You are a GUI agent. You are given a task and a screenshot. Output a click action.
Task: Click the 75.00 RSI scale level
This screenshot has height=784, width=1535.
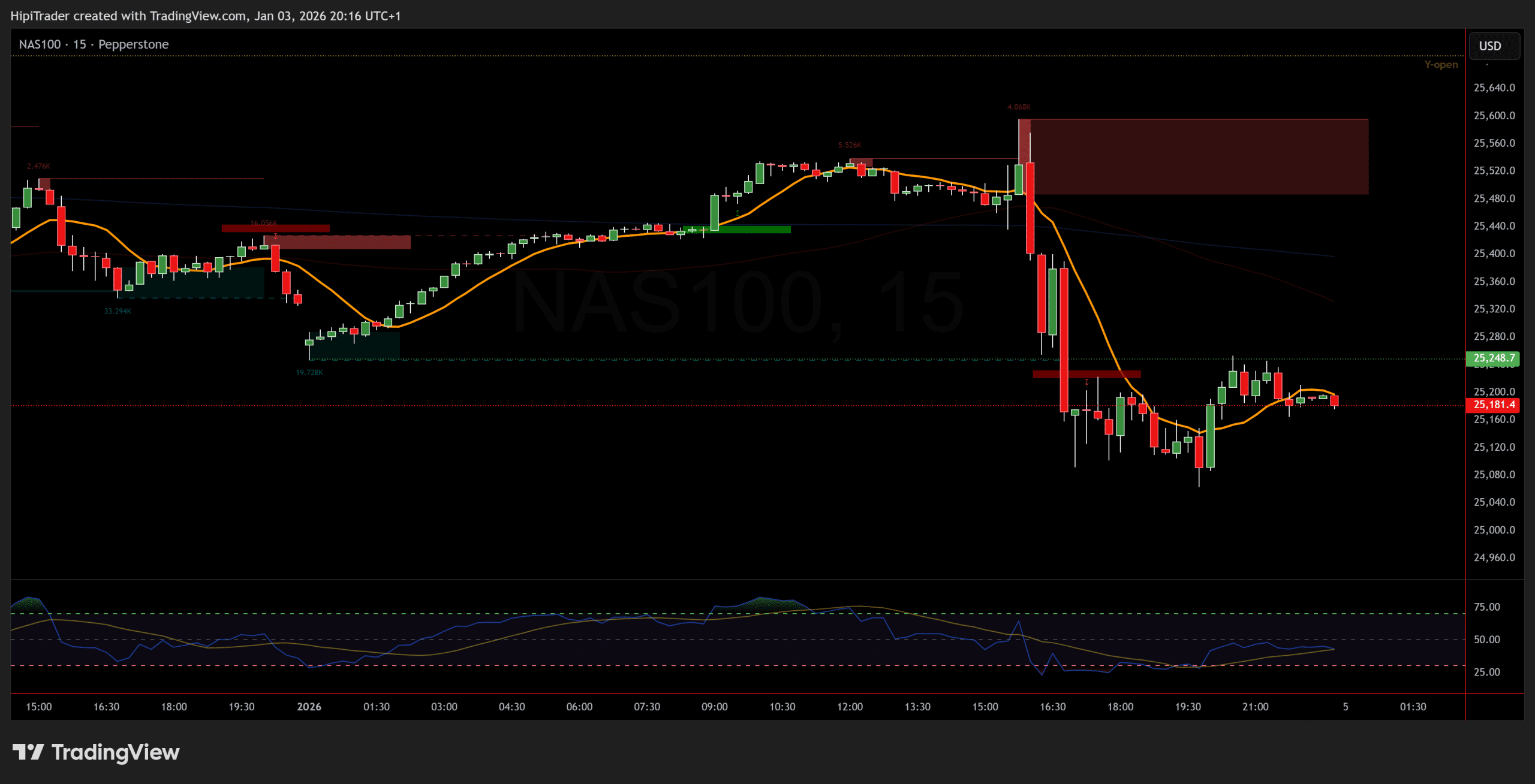pos(1486,607)
